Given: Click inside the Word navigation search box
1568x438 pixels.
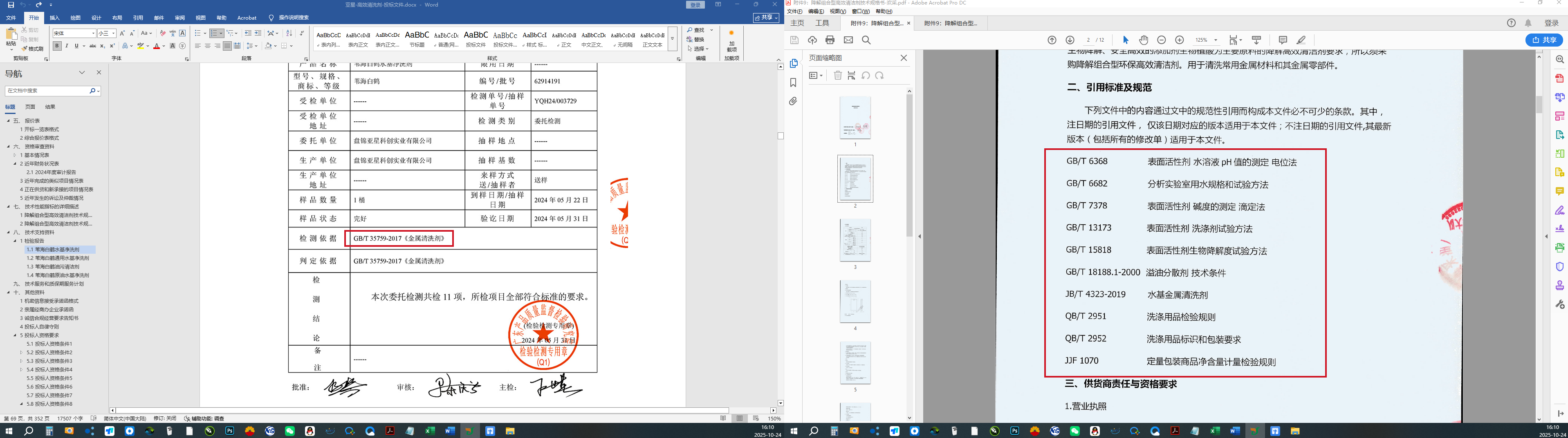Looking at the screenshot, I should tap(47, 91).
